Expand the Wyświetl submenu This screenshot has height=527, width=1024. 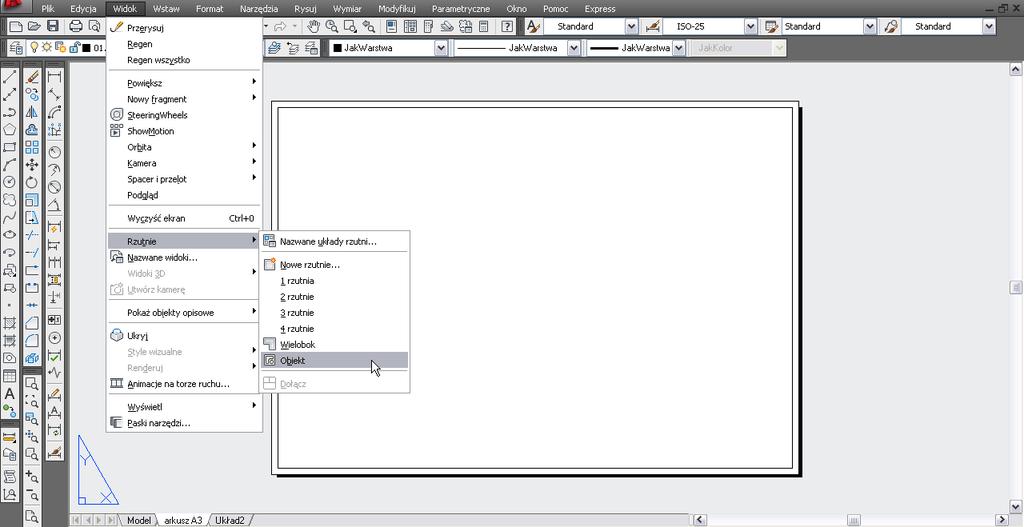pyautogui.click(x=184, y=406)
